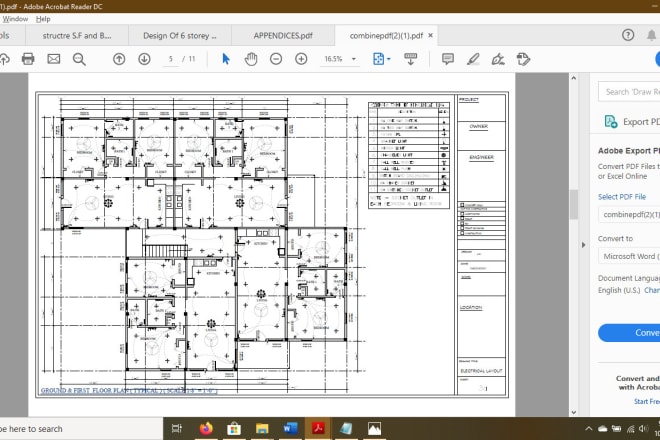Click Adobe Acrobat taskbar icon

(318, 429)
